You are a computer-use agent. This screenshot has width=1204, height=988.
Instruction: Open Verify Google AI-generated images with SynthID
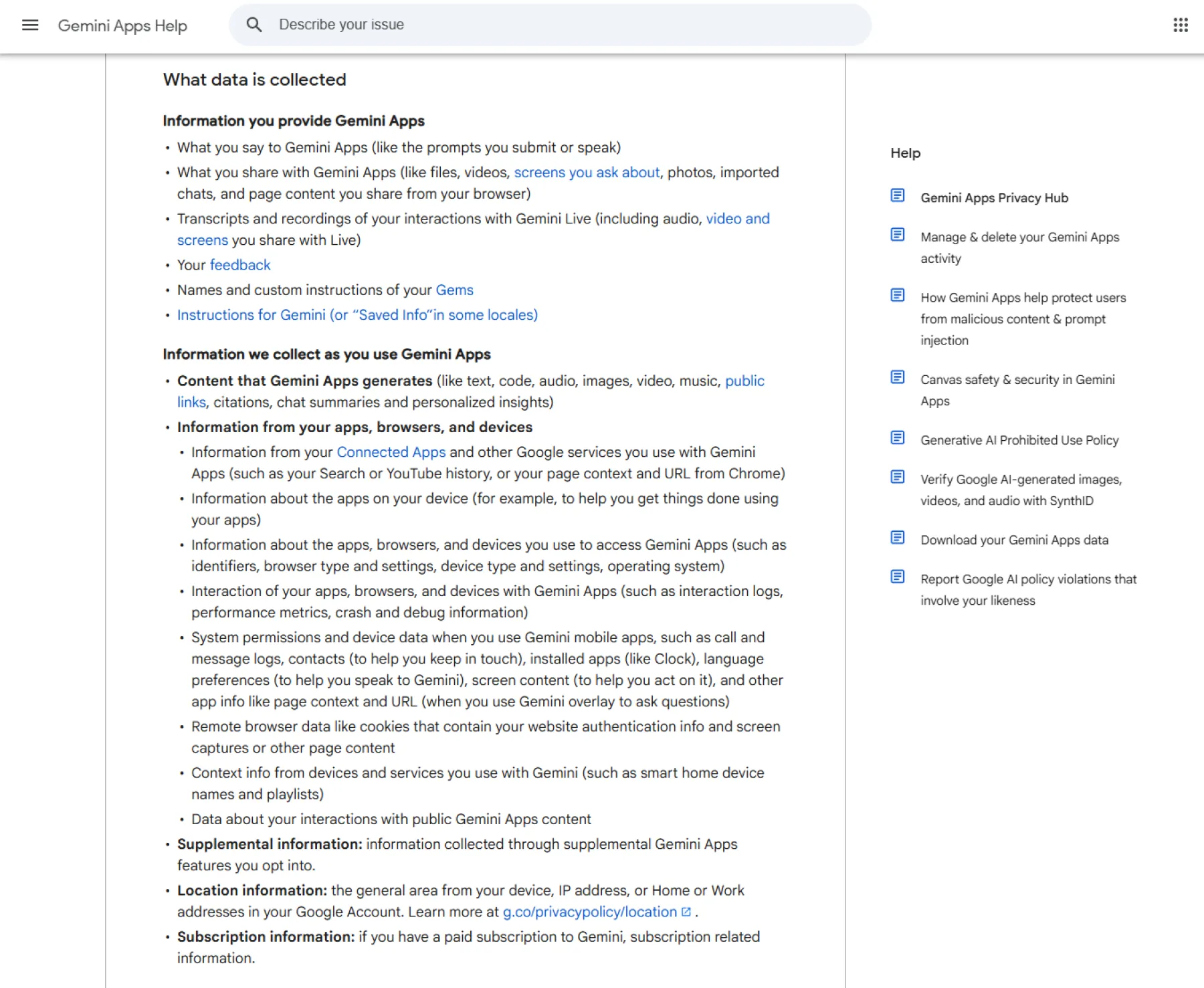click(x=1021, y=490)
